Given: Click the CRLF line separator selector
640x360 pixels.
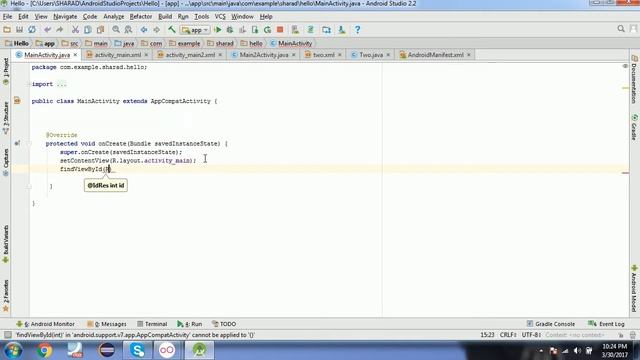Looking at the screenshot, I should point(508,335).
